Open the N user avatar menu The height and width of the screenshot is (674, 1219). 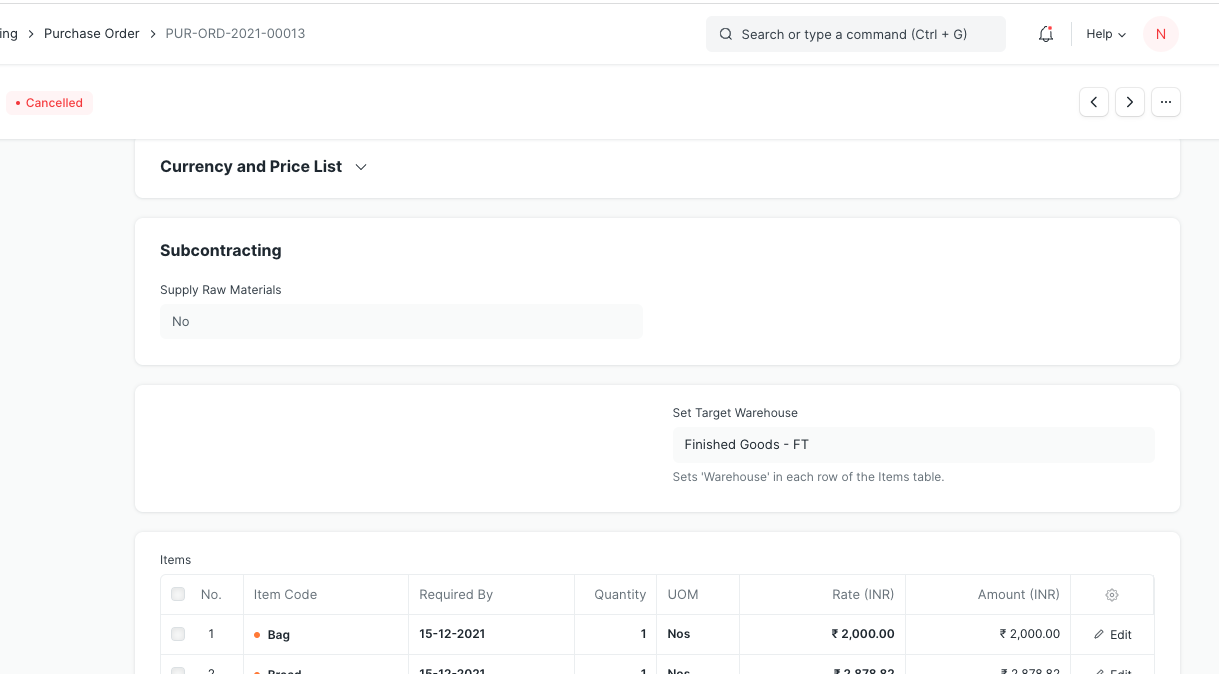(1161, 34)
